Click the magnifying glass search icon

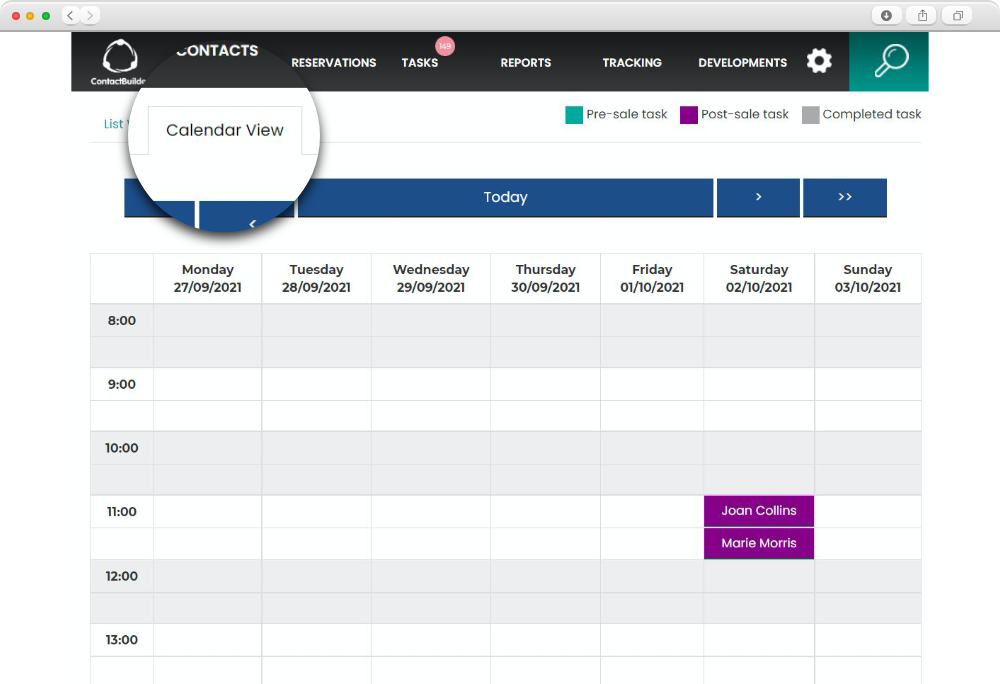(x=889, y=61)
